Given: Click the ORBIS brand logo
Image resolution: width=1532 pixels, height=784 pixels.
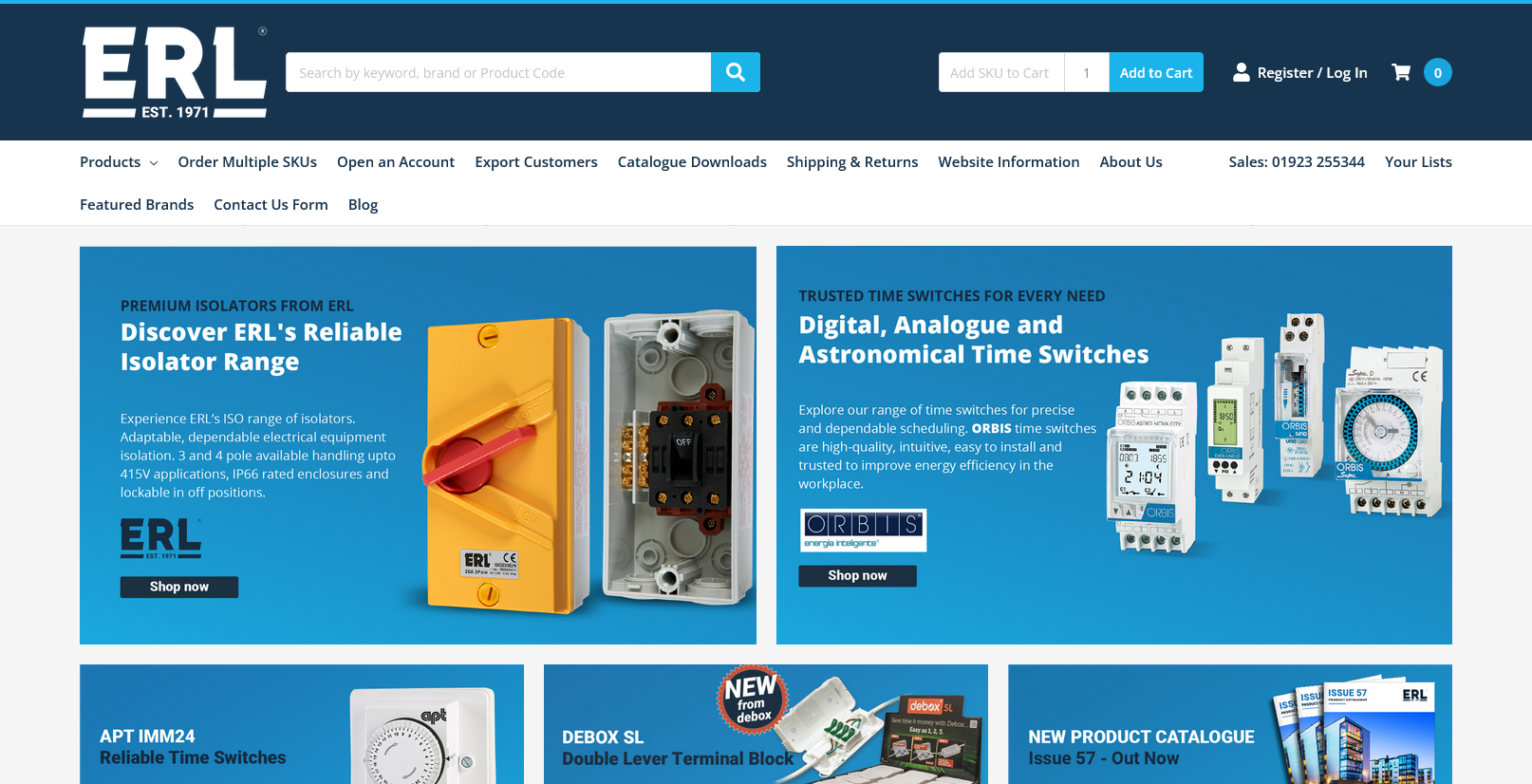Looking at the screenshot, I should click(x=862, y=530).
